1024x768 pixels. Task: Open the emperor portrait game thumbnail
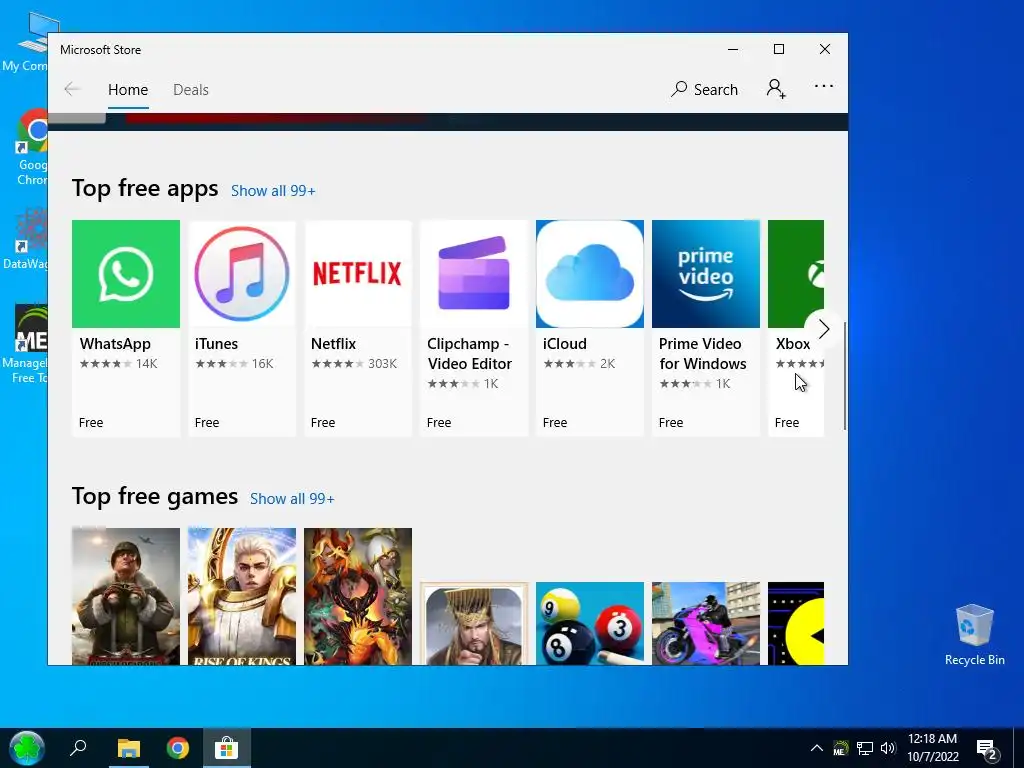tap(473, 624)
